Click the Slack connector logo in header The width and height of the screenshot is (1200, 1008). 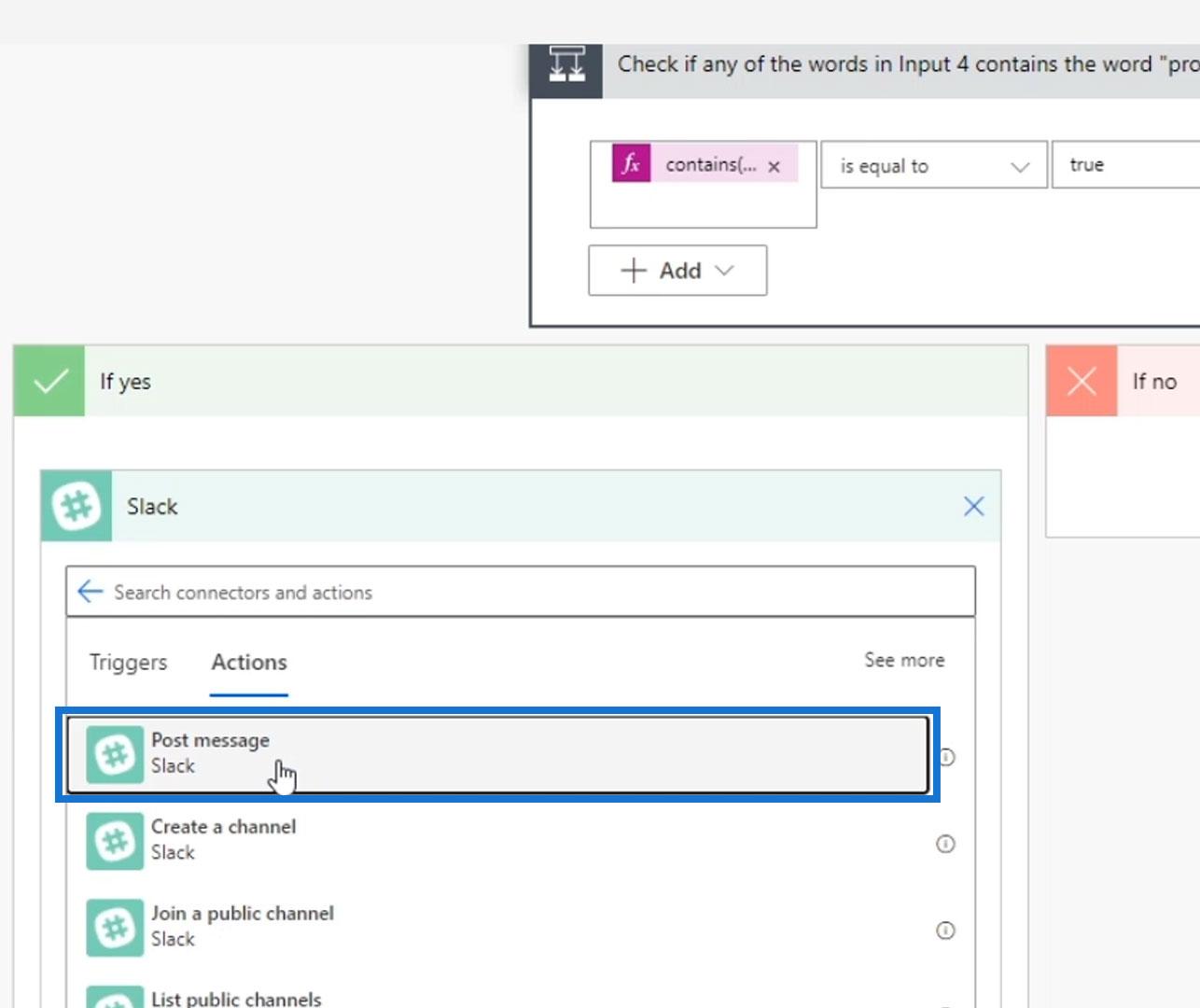(77, 507)
